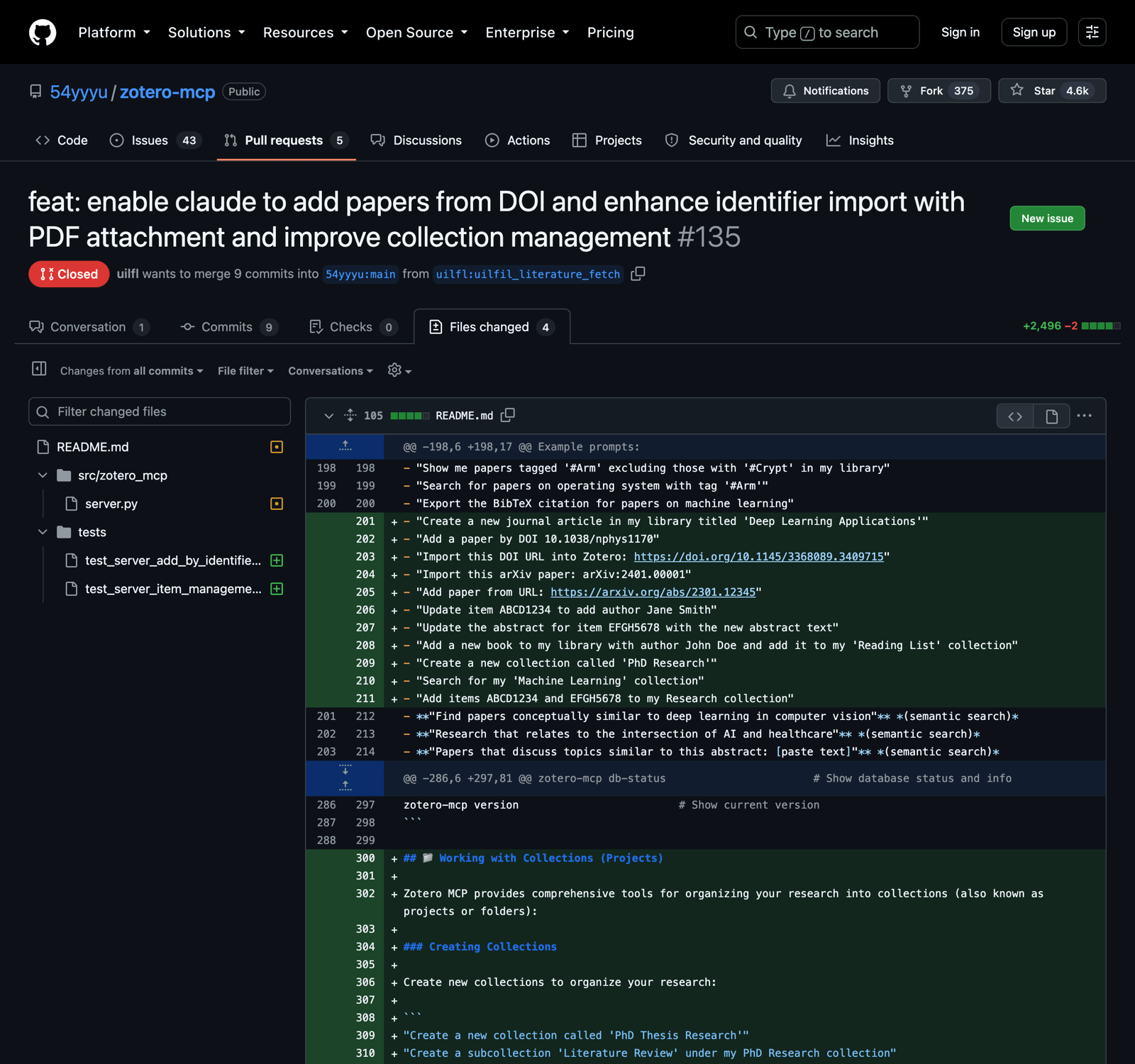1135x1064 pixels.
Task: Switch to the Commits tab
Action: (x=229, y=327)
